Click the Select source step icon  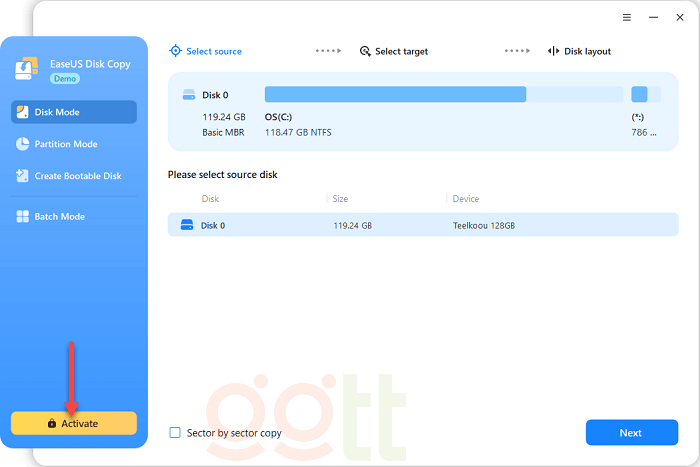tap(176, 51)
